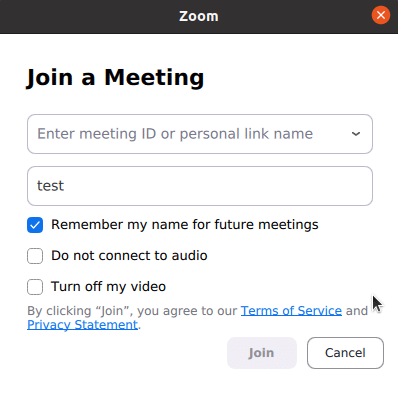Click the Zoom title in the title bar
The height and width of the screenshot is (399, 398).
pos(199,16)
